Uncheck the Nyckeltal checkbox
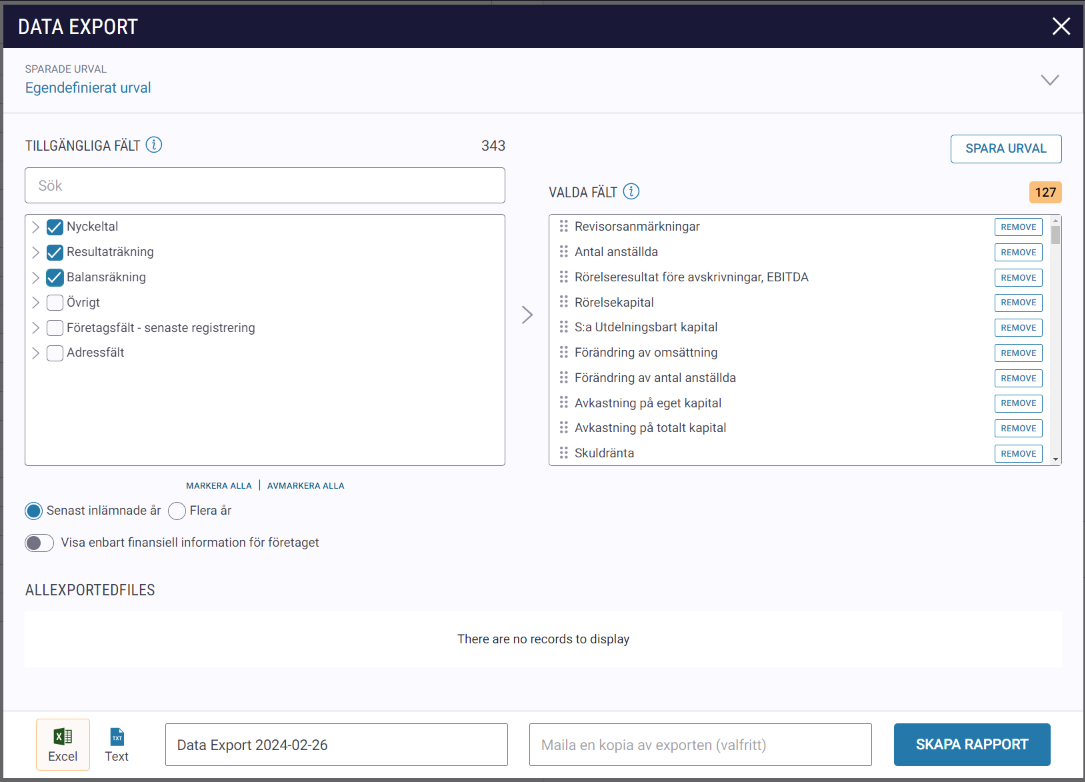This screenshot has height=782, width=1085. click(x=55, y=227)
